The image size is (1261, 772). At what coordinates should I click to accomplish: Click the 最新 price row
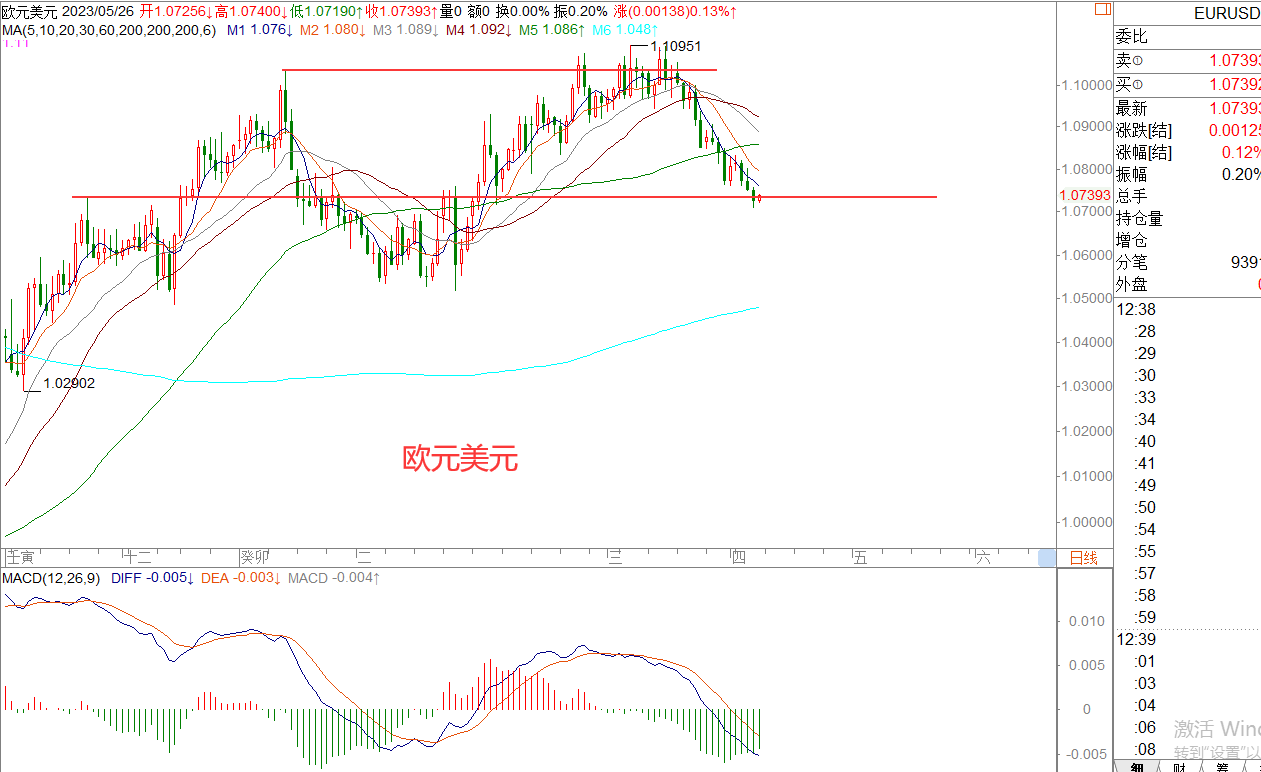[x=1188, y=108]
